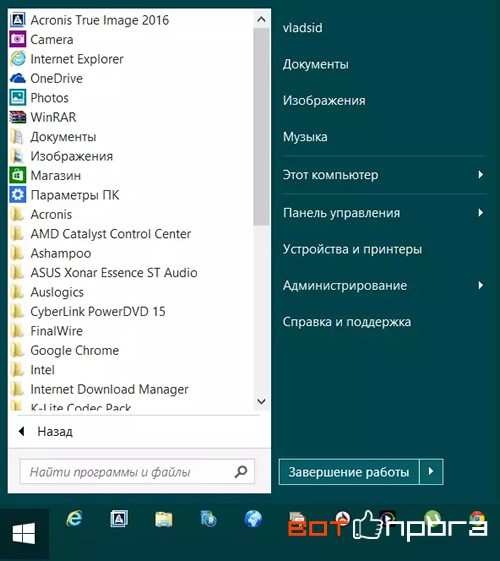Open shutdown options arrow beside Завершение работы

click(431, 472)
